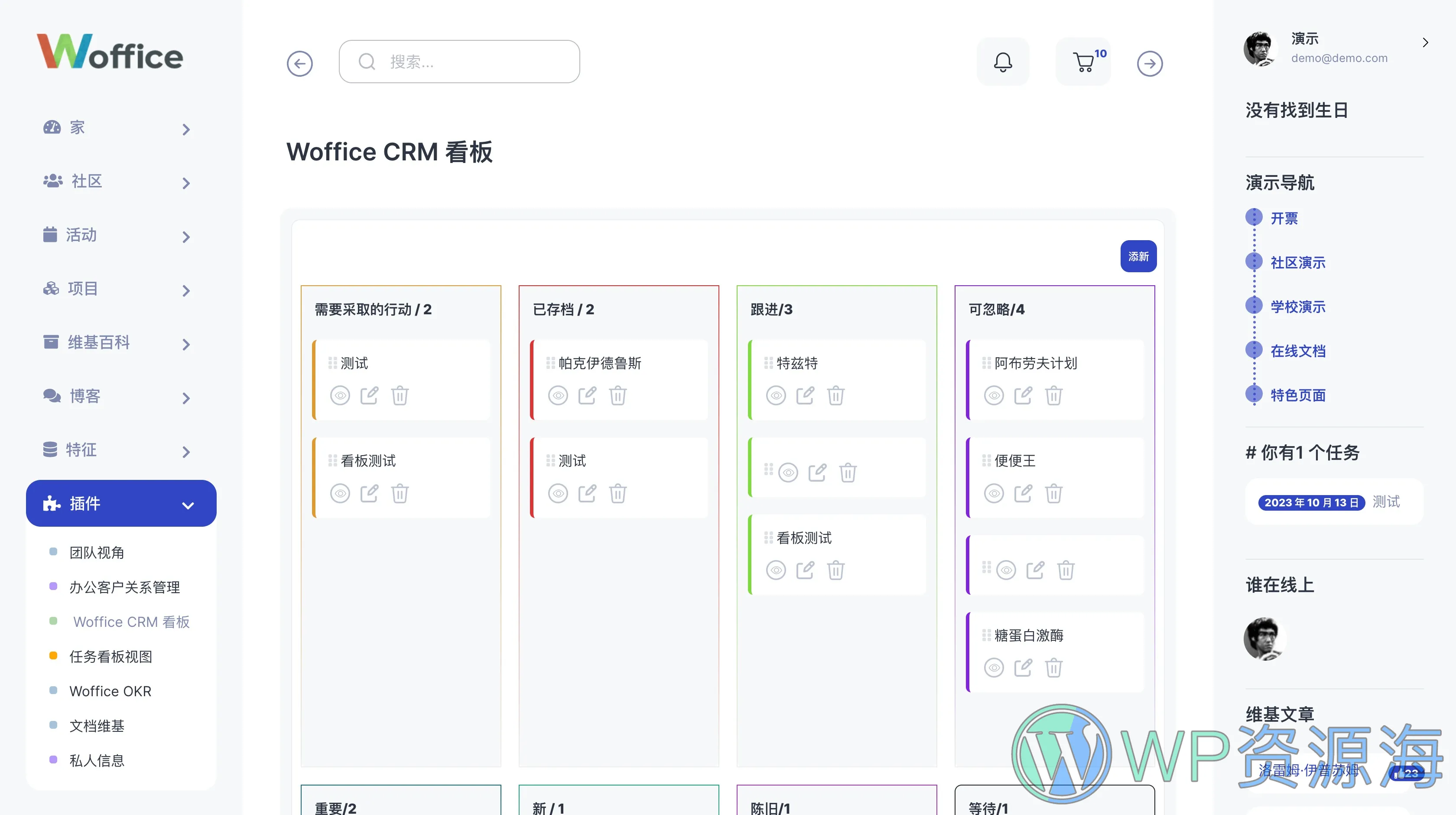Edit the 帕克伊德鲁斯 card
The height and width of the screenshot is (815, 1456).
click(x=587, y=395)
